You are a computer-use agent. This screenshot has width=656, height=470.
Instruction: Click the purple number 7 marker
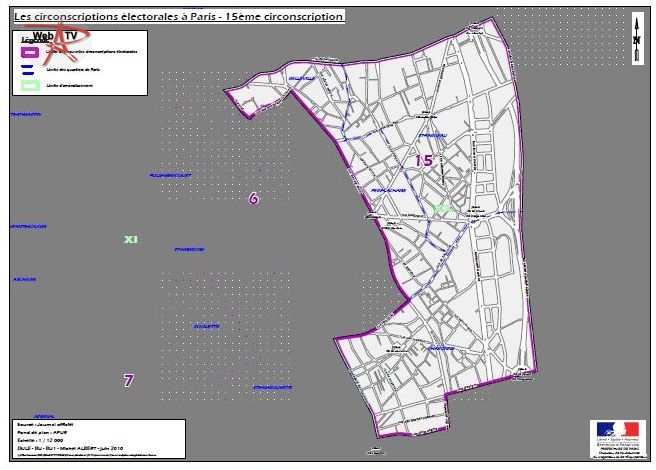click(x=128, y=381)
